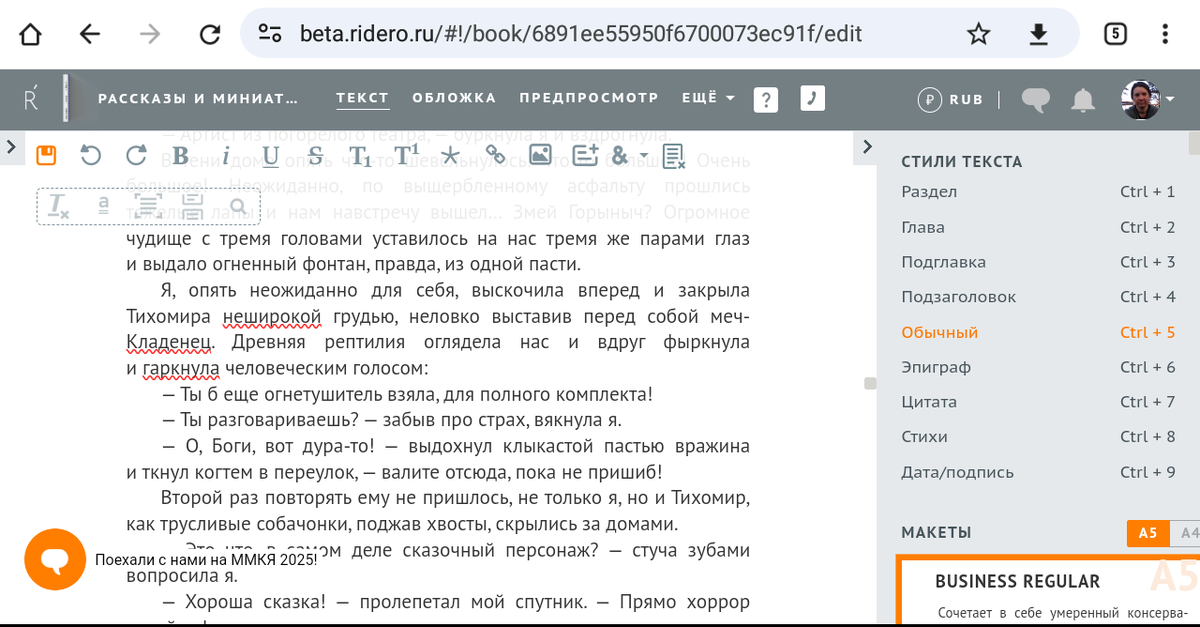Apply superscript formatting
The image size is (1200, 627).
406,155
